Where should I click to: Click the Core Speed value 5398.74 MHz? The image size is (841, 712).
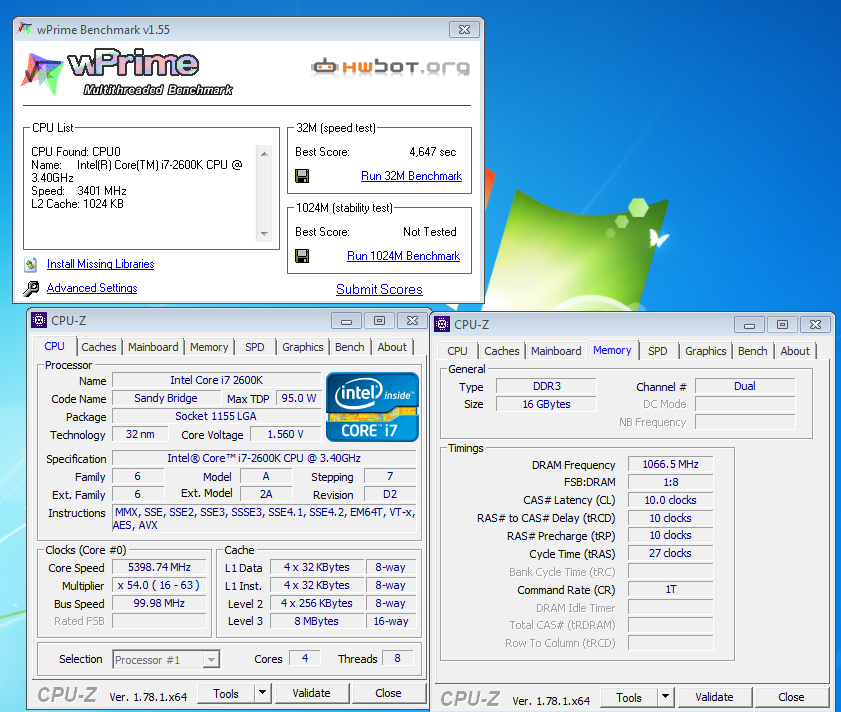tap(159, 567)
